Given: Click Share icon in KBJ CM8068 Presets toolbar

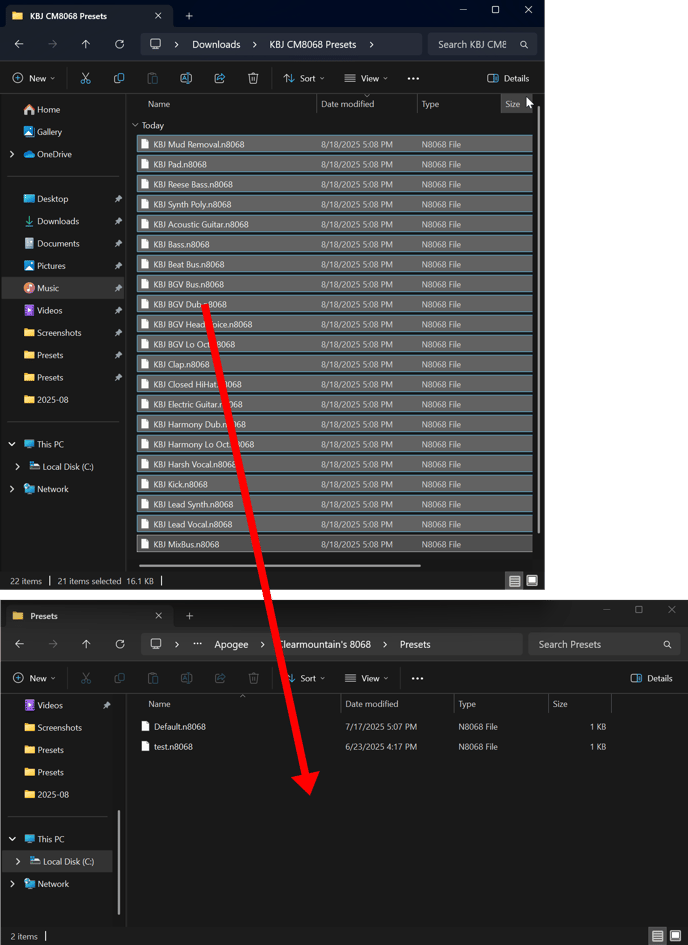Looking at the screenshot, I should coord(220,78).
